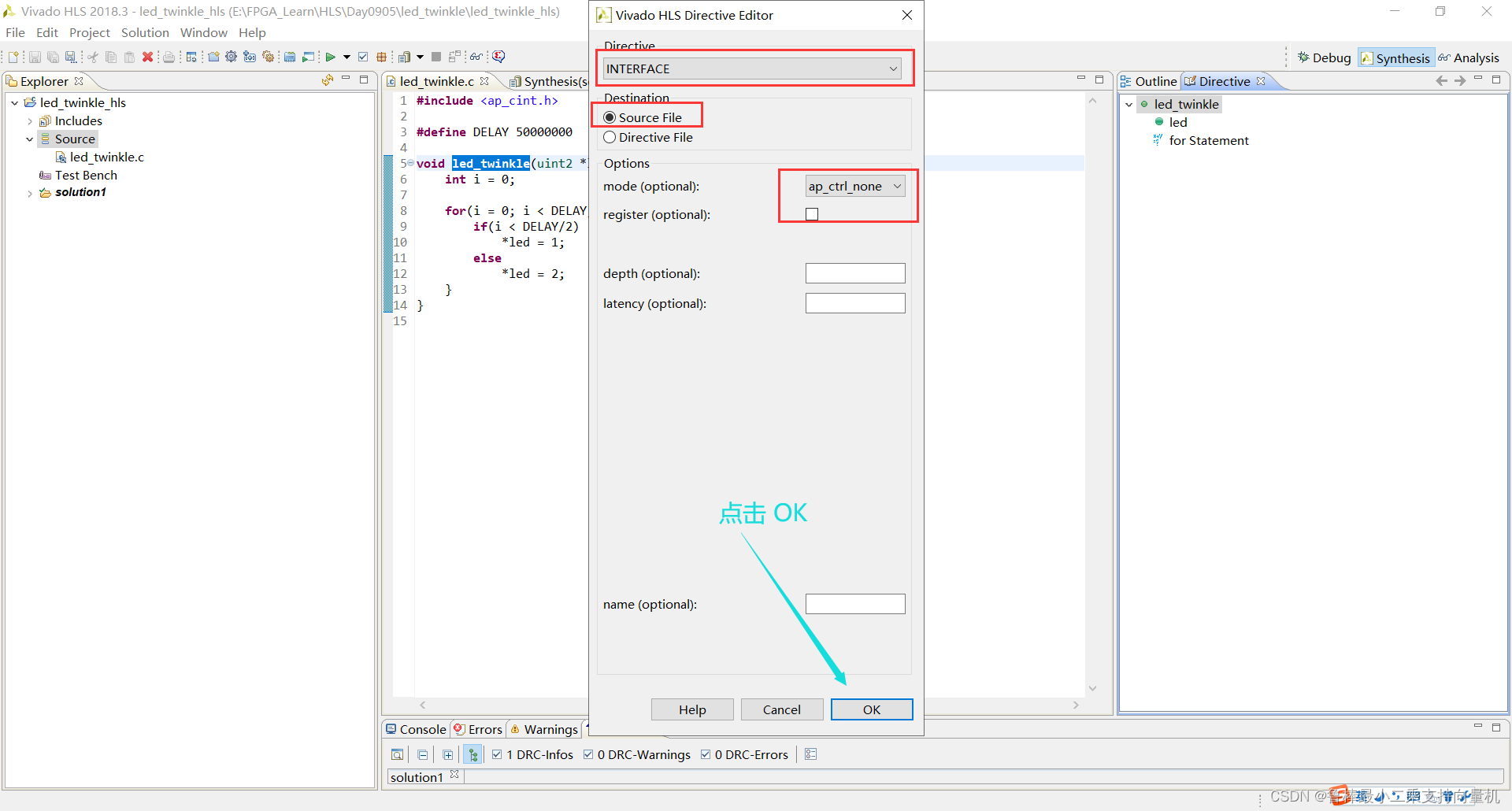Click the Outline panel back arrow
Image resolution: width=1512 pixels, height=811 pixels.
1441,80
